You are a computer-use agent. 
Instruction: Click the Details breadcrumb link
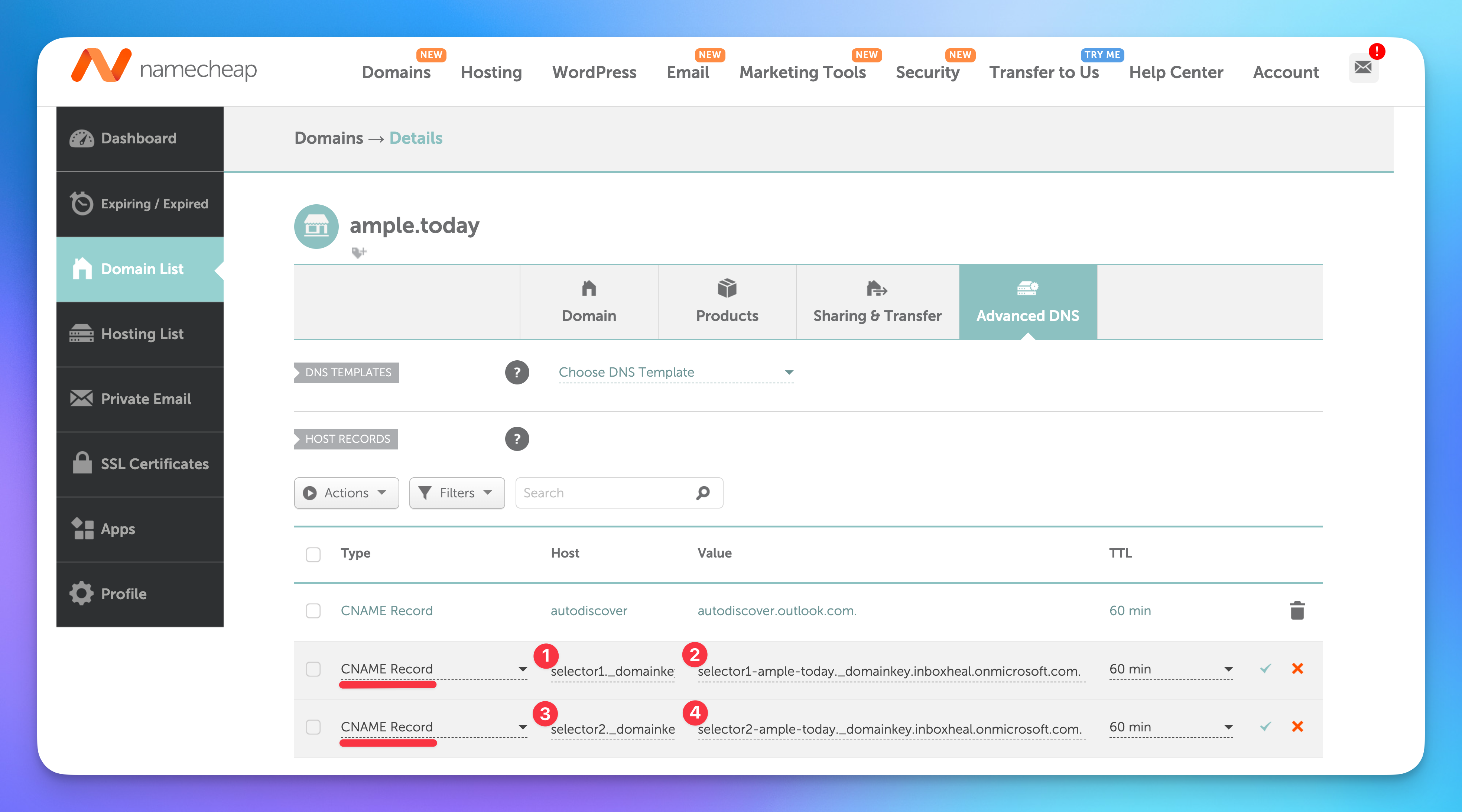[x=415, y=138]
